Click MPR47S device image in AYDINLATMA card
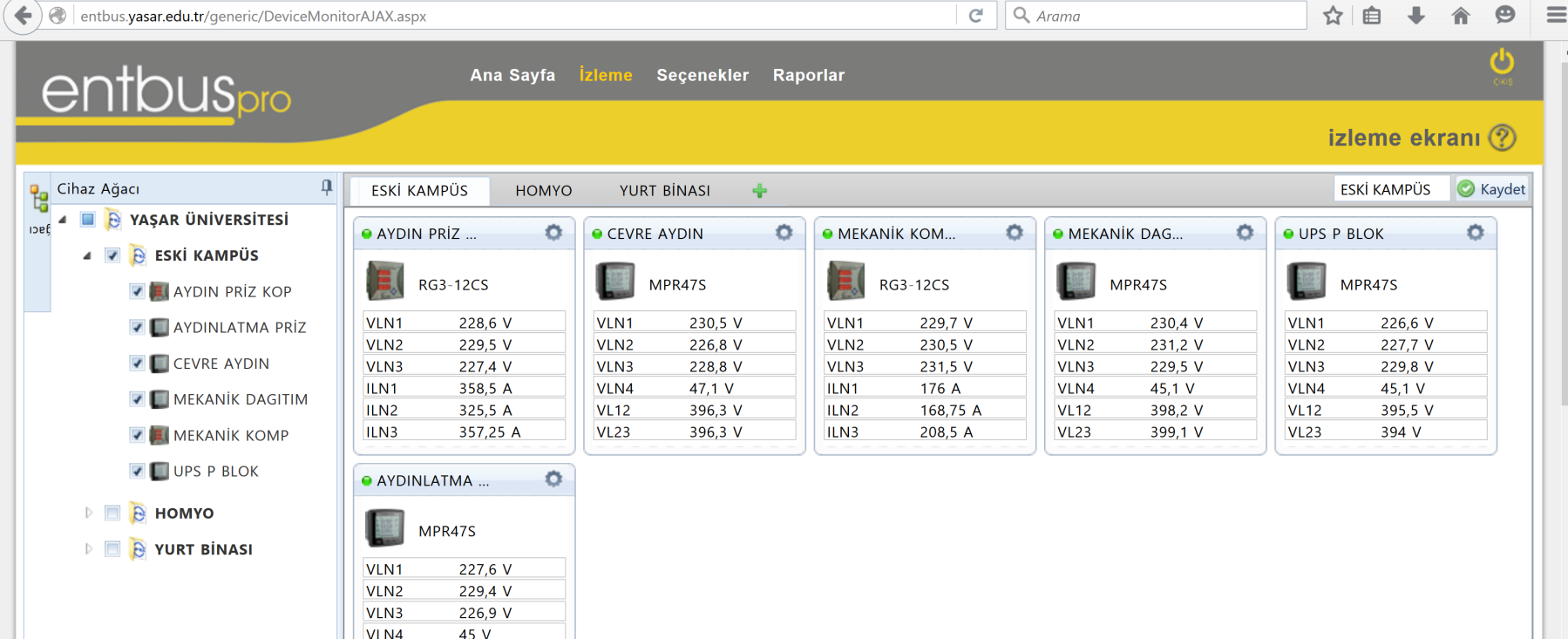This screenshot has width=1568, height=639. tap(385, 527)
